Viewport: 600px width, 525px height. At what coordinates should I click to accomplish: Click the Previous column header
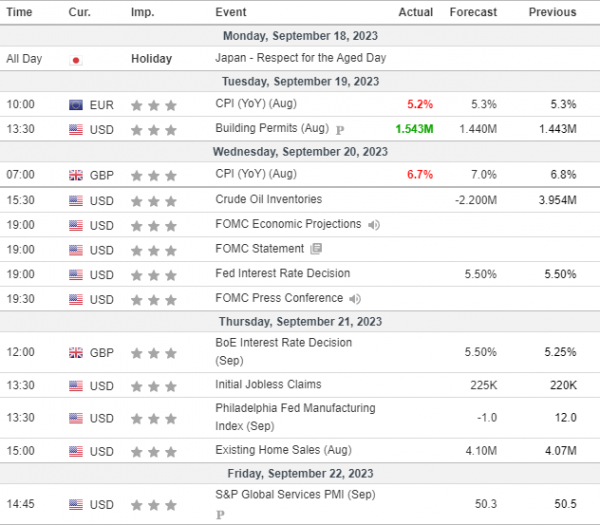pos(552,12)
